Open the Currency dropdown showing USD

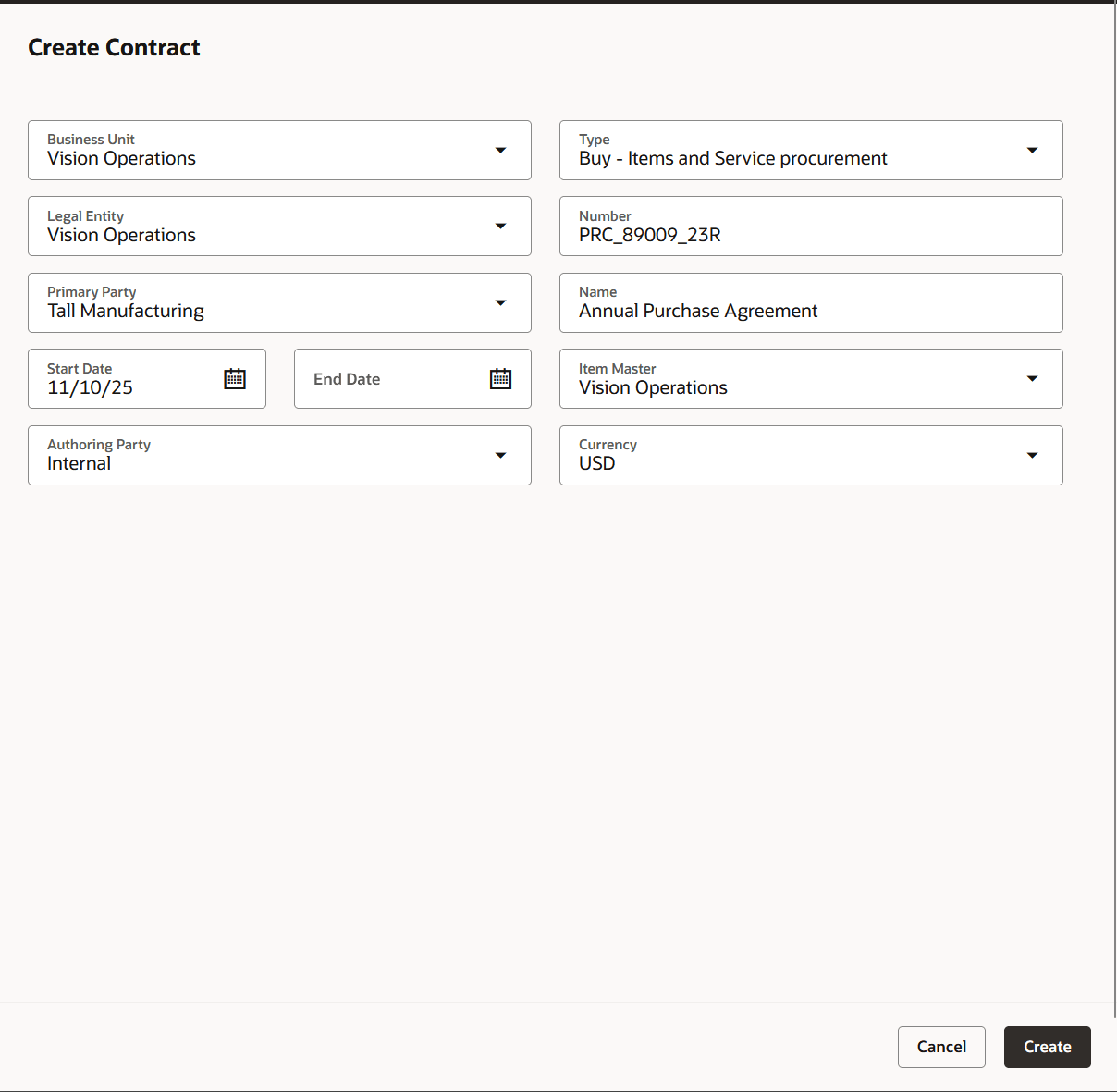click(x=1032, y=455)
